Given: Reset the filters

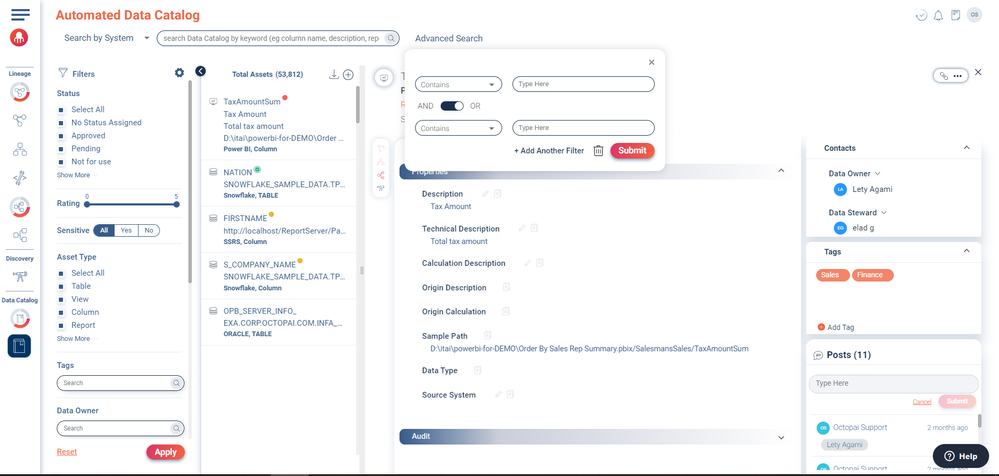Looking at the screenshot, I should pos(67,452).
